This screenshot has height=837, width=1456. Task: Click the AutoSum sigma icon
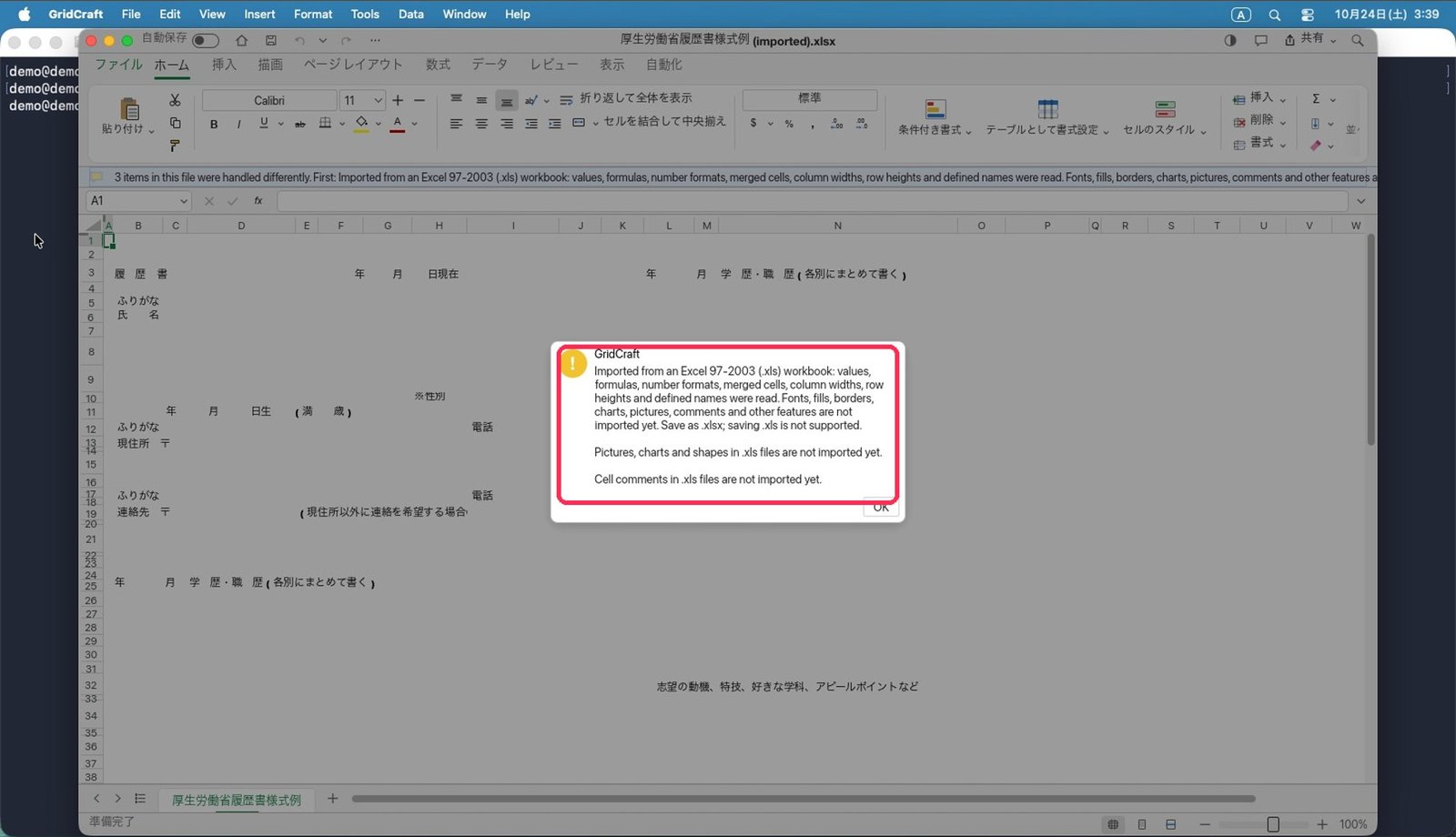click(1316, 98)
